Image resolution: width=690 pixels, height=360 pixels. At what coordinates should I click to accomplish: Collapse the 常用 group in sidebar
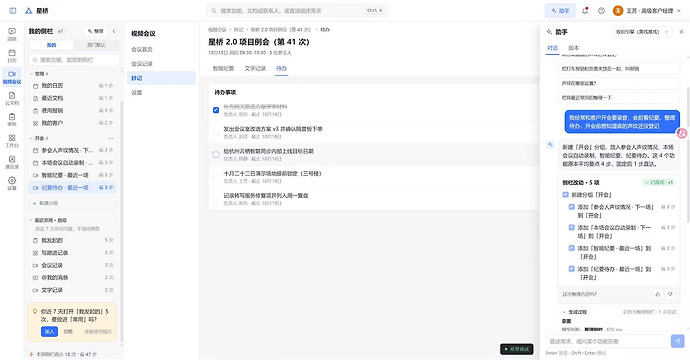(x=31, y=74)
